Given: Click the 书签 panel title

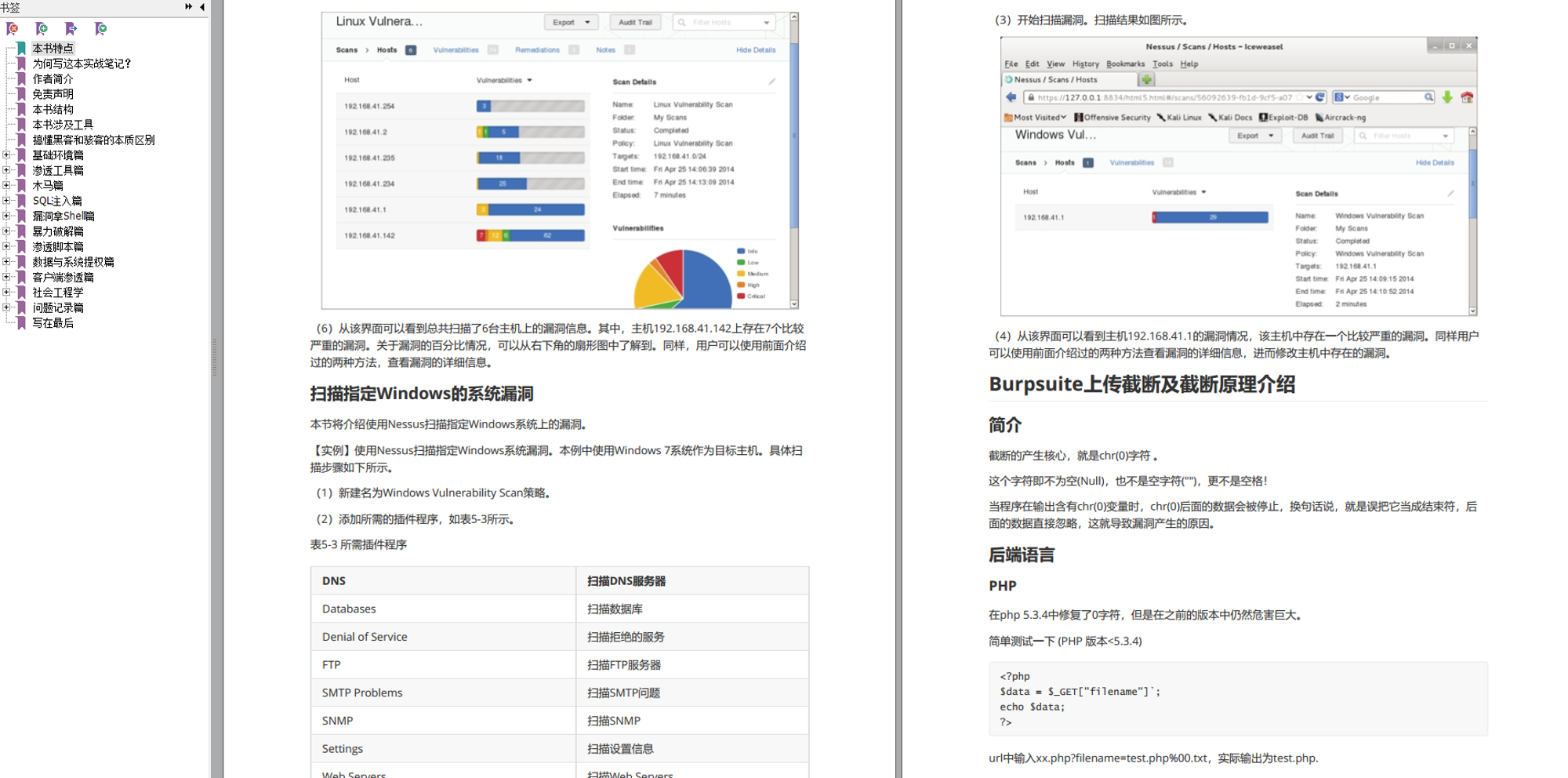Looking at the screenshot, I should click(x=10, y=7).
